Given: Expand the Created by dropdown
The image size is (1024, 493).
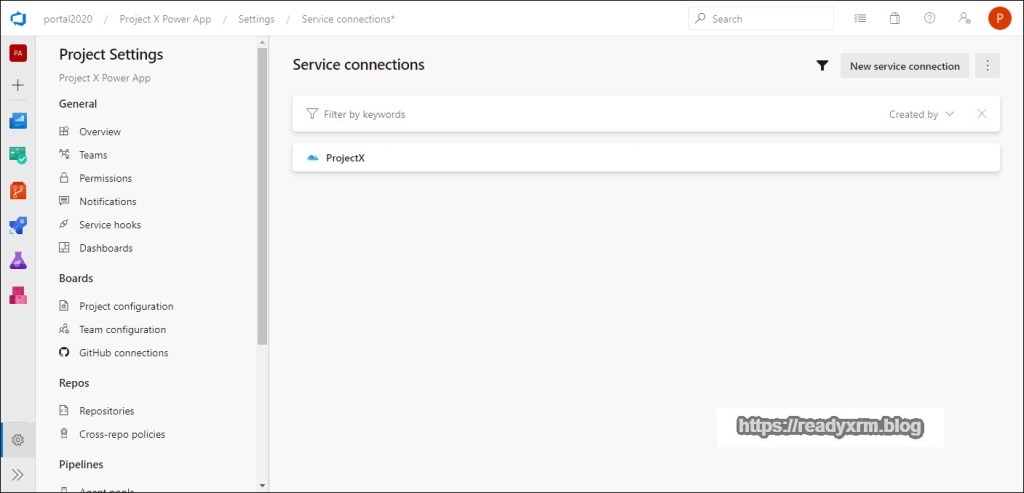Looking at the screenshot, I should click(921, 114).
